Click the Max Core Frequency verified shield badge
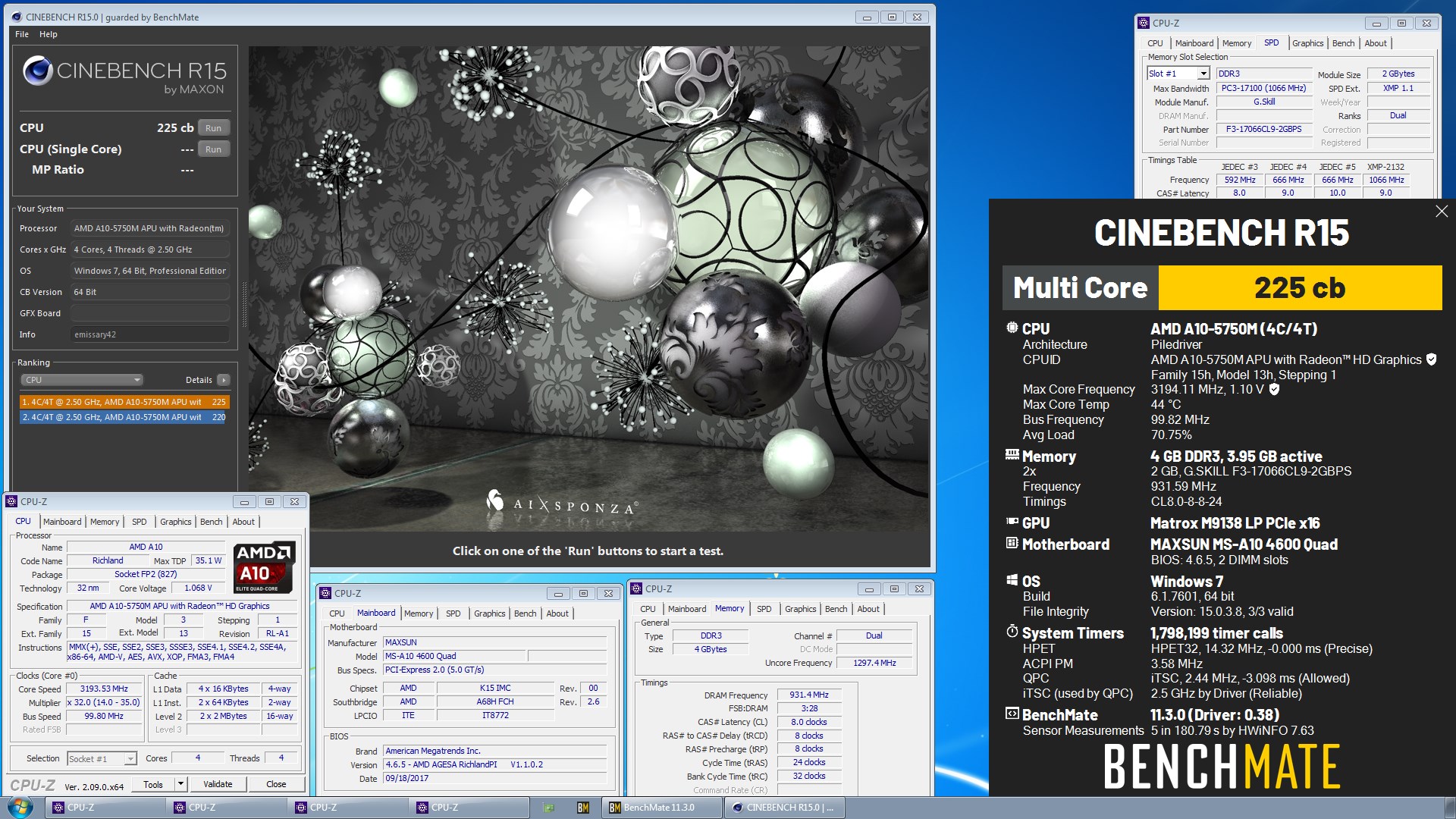Viewport: 1456px width, 819px height. 1274,389
